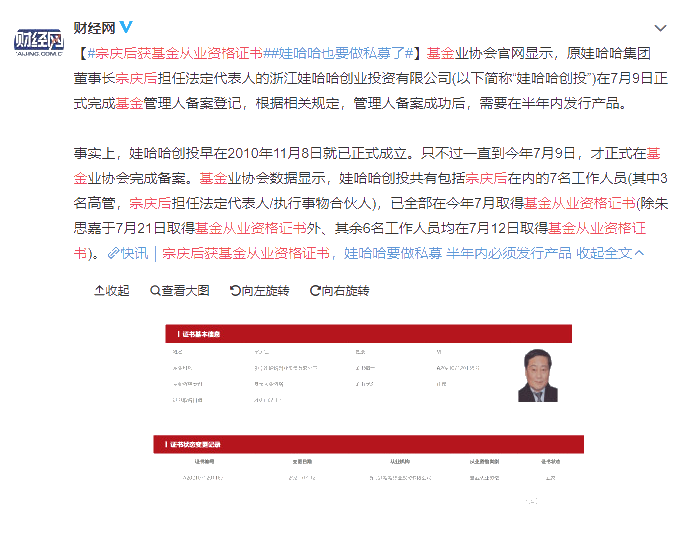The image size is (685, 537).
Task: Click the caret icon after 收起全文
Action: click(639, 253)
